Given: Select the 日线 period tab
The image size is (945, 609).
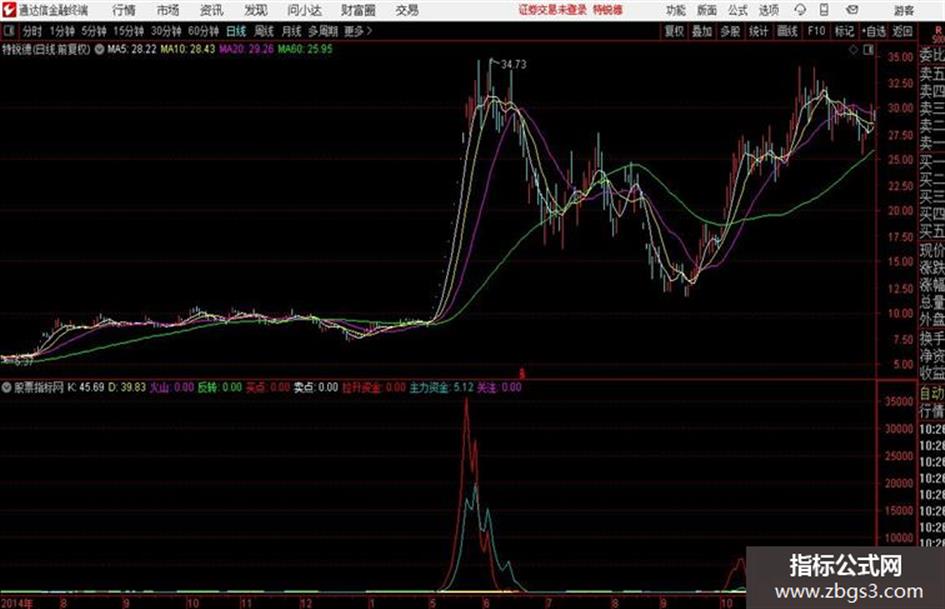Looking at the screenshot, I should 236,31.
